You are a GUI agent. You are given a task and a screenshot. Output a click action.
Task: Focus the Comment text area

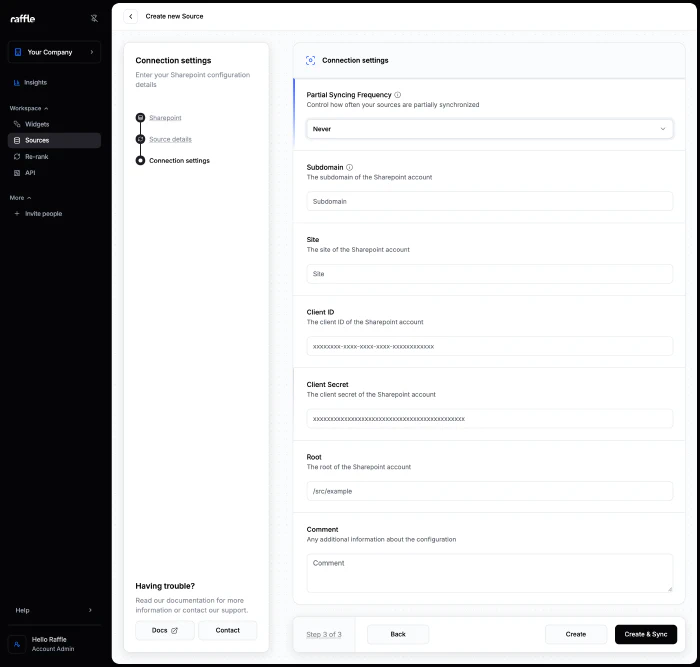click(489, 573)
